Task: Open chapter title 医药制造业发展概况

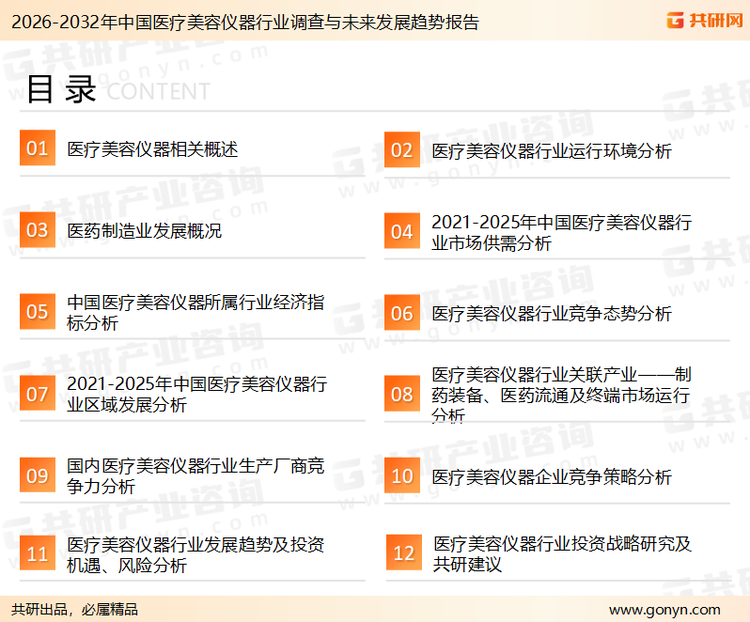Action: [144, 231]
